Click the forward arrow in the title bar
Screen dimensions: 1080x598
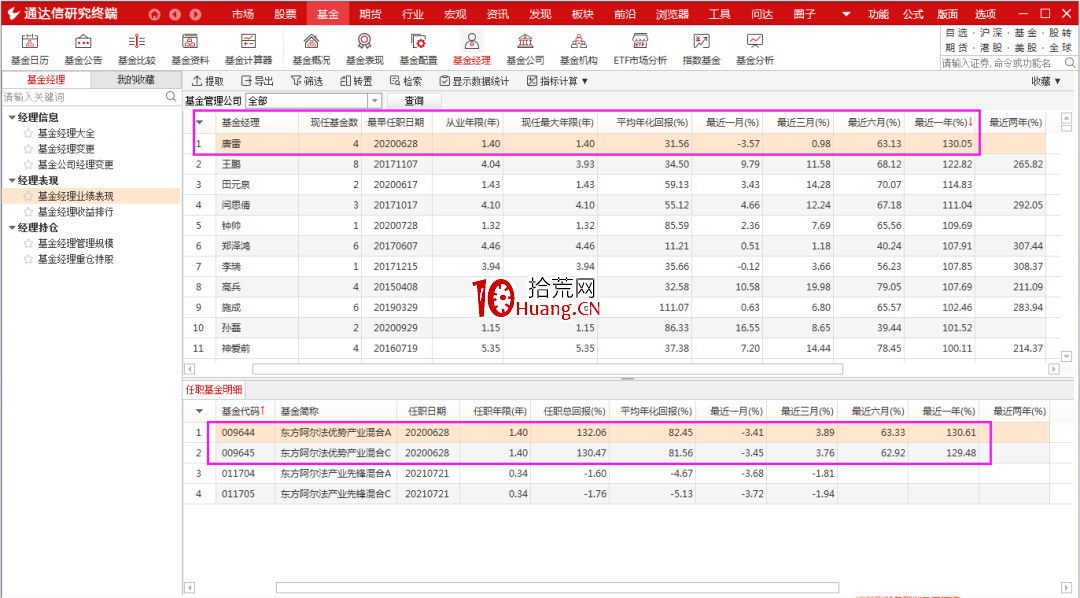[x=196, y=14]
